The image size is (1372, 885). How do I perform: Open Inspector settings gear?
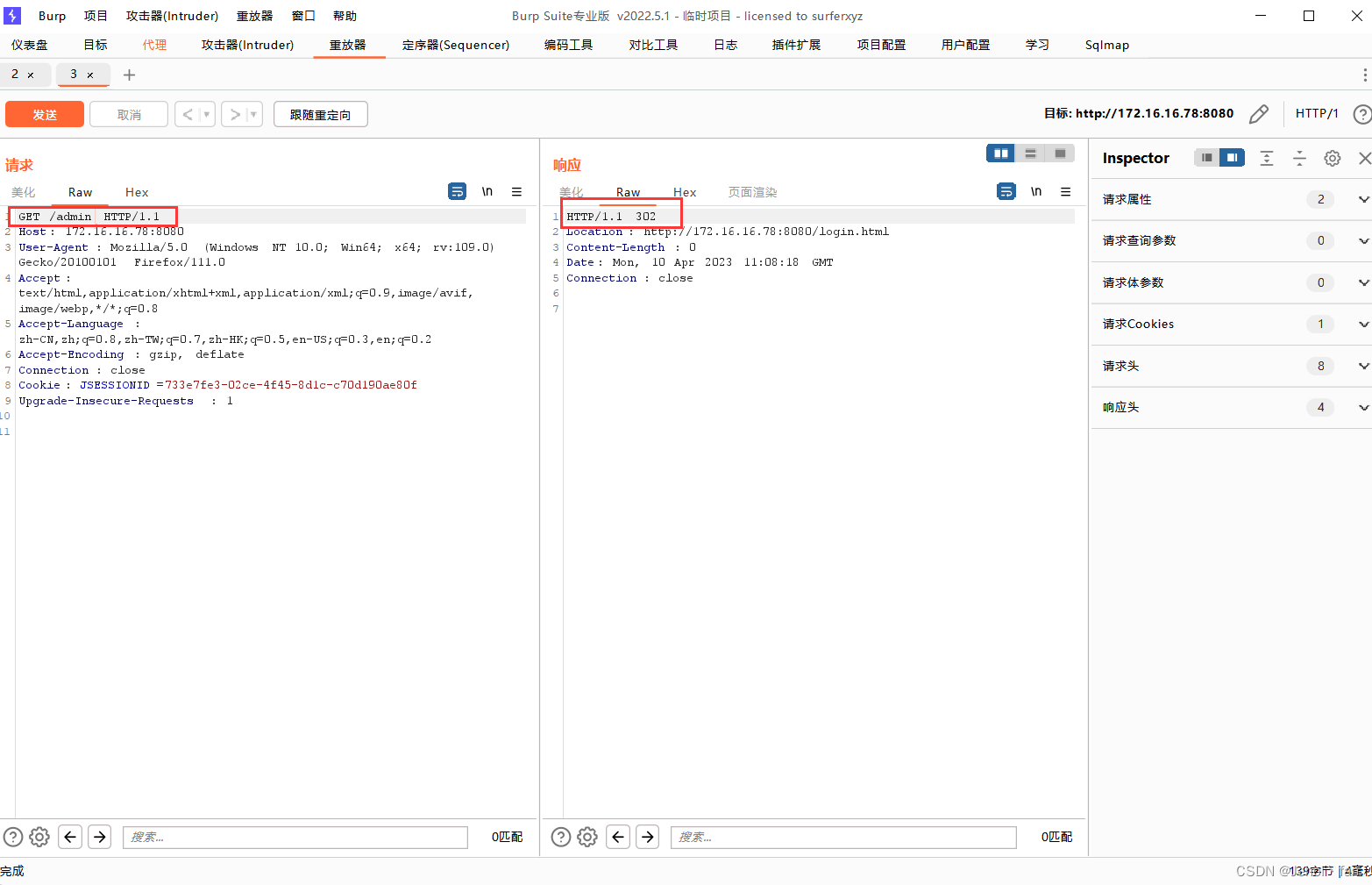(x=1333, y=158)
